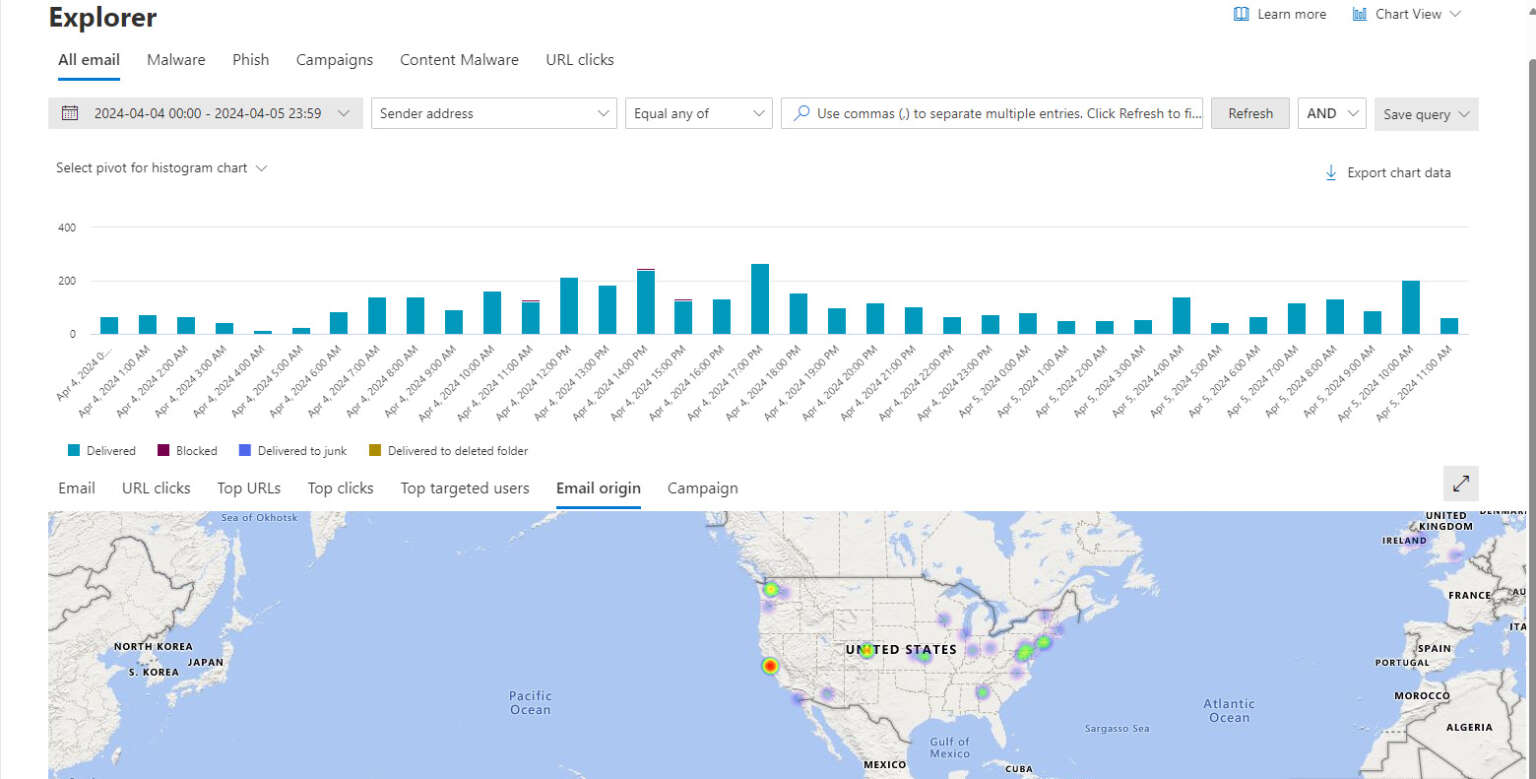Image resolution: width=1536 pixels, height=779 pixels.
Task: Select the Email origin tab
Action: (x=599, y=488)
